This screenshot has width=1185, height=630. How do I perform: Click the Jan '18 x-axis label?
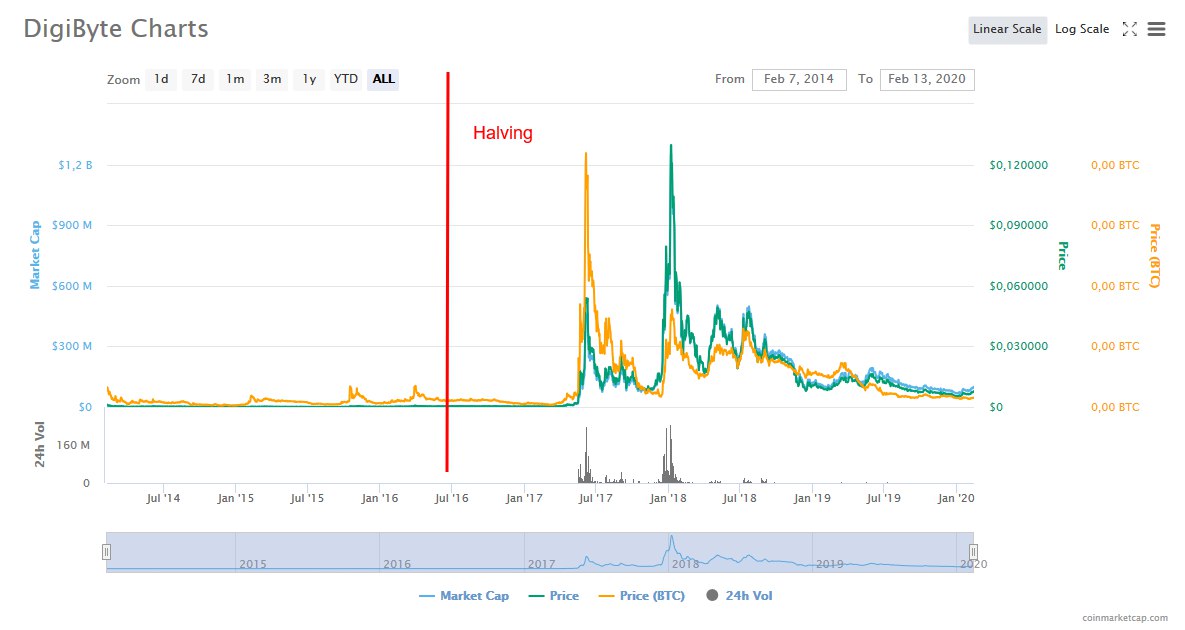point(668,499)
